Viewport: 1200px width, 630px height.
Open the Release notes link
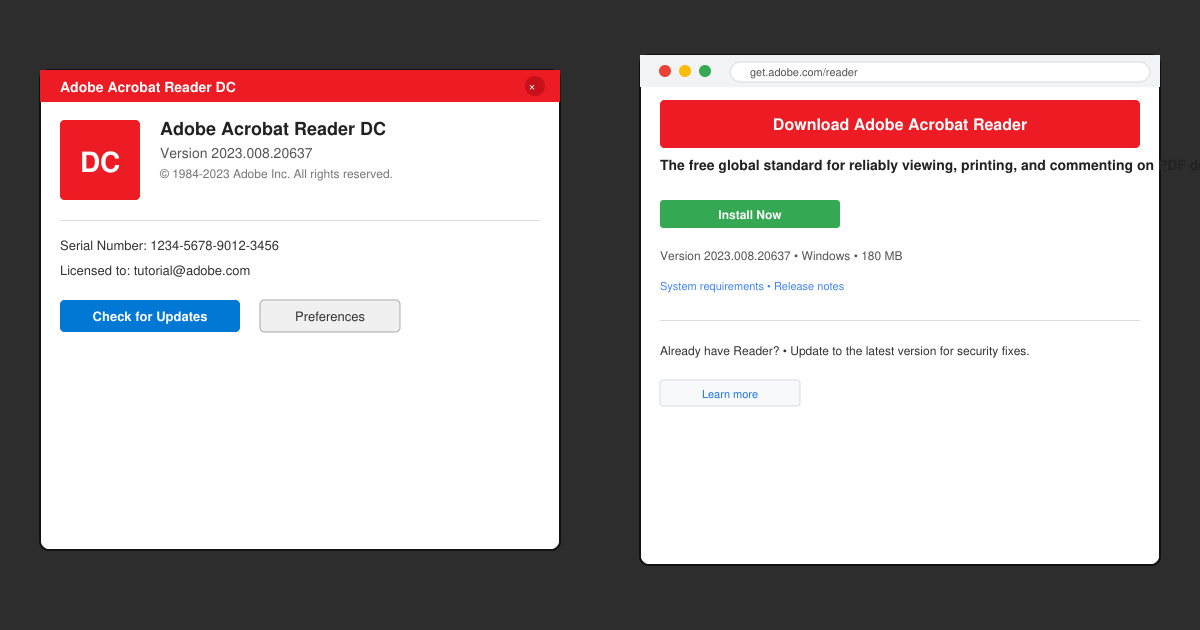coord(809,286)
